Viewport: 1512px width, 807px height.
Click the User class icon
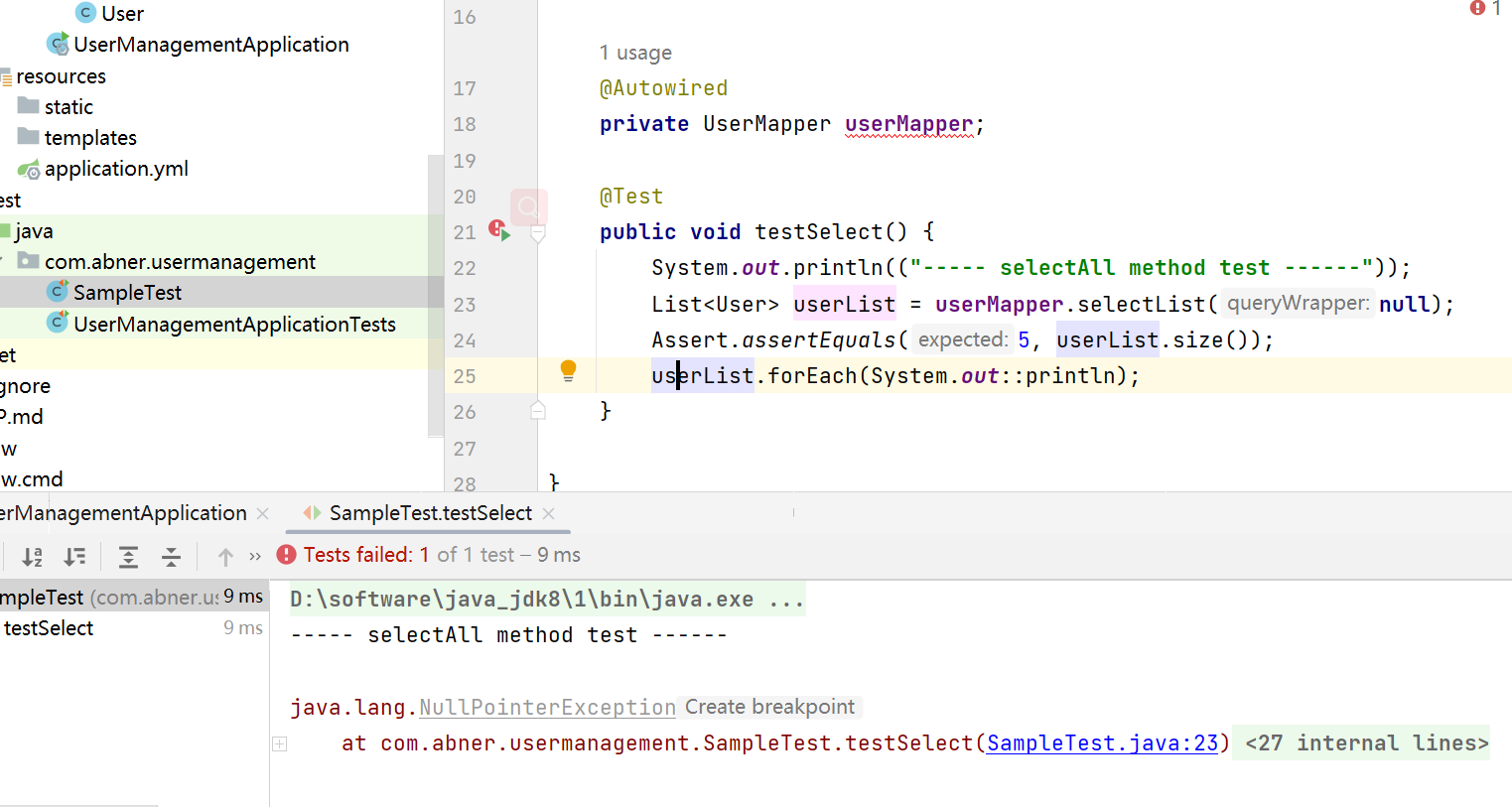point(85,13)
